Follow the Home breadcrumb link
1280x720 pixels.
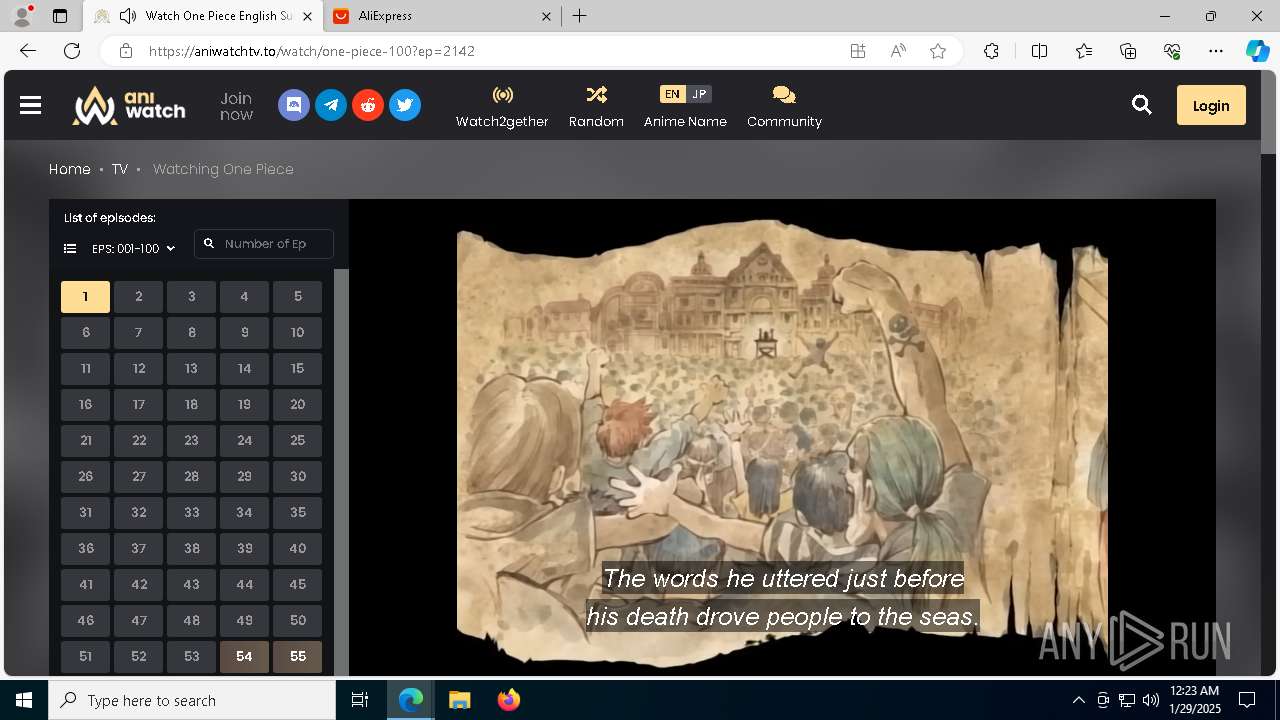point(70,169)
